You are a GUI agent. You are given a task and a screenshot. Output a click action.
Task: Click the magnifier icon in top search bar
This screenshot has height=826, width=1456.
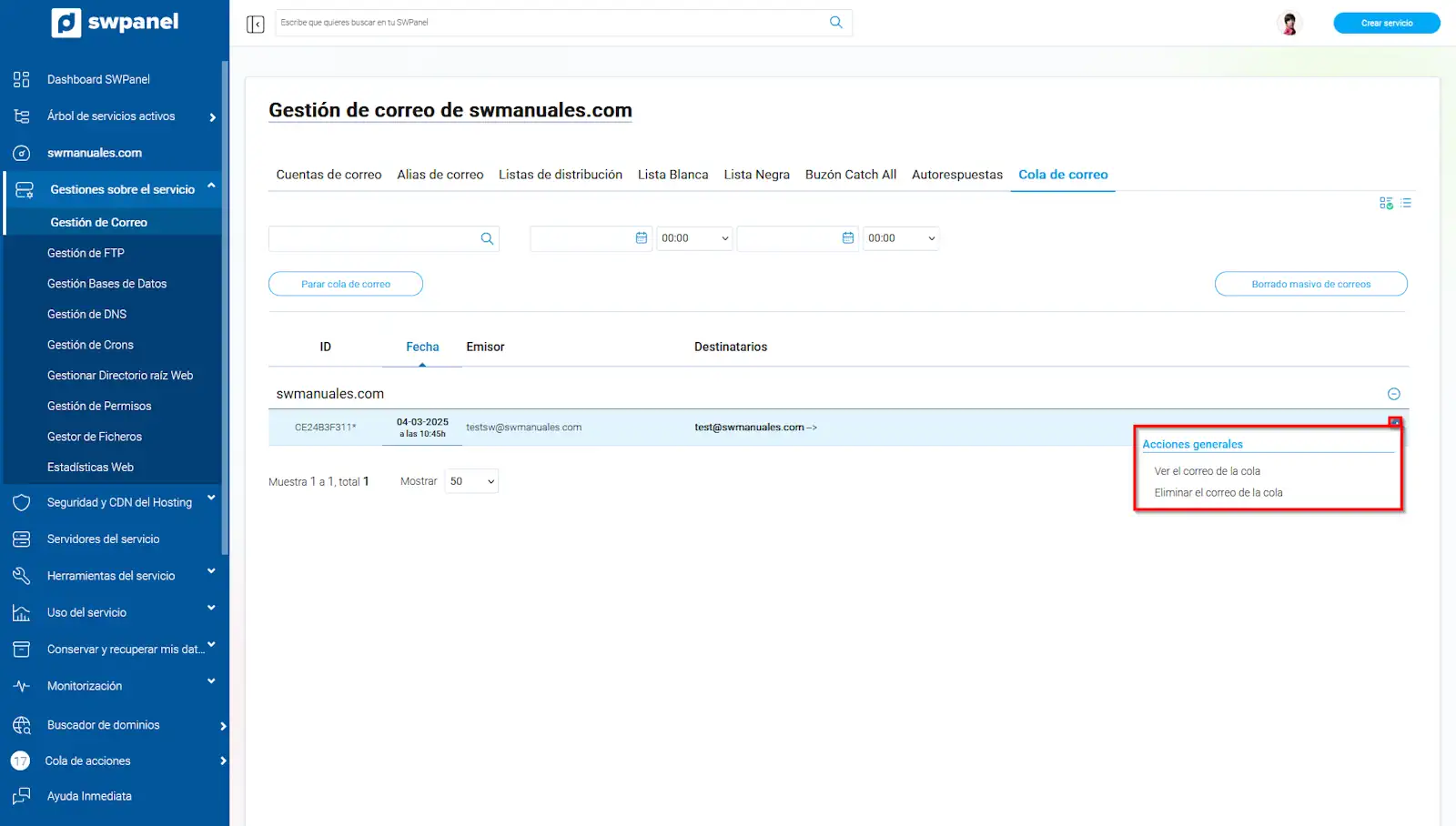click(835, 23)
